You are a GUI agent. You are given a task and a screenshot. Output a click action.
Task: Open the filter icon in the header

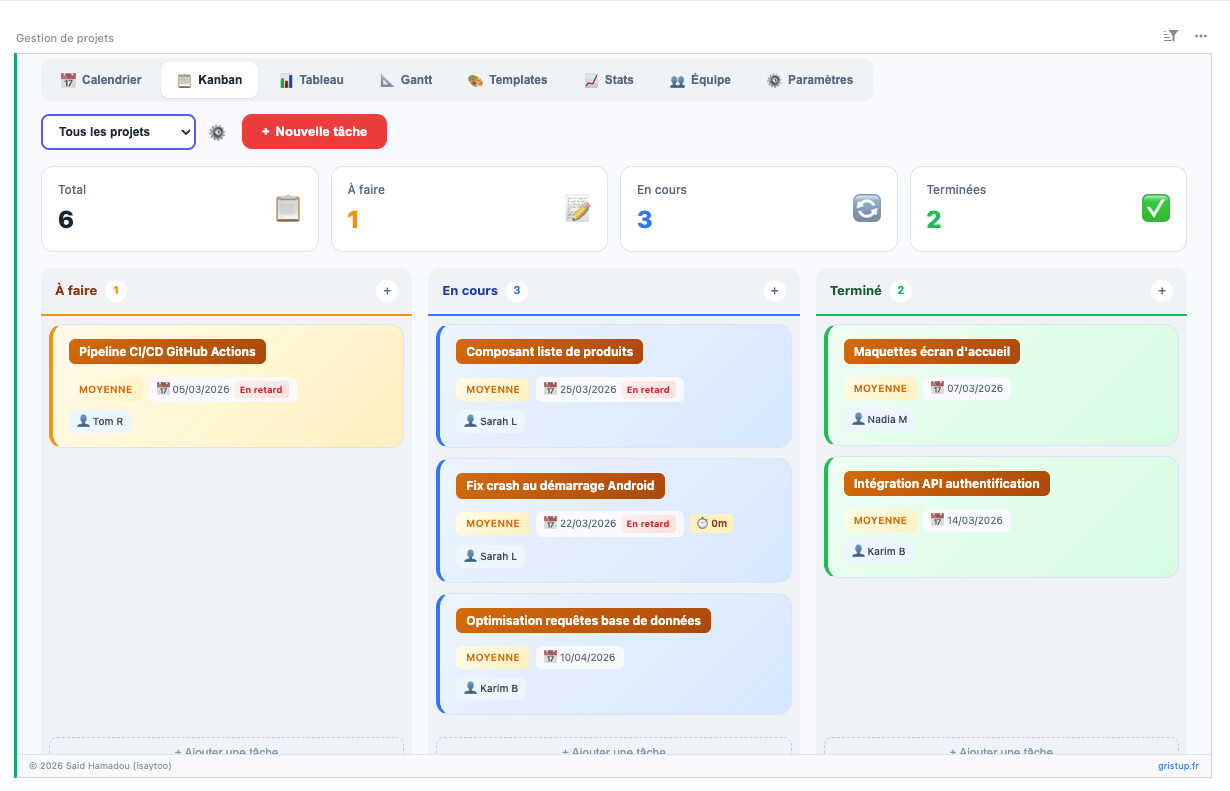[1169, 36]
